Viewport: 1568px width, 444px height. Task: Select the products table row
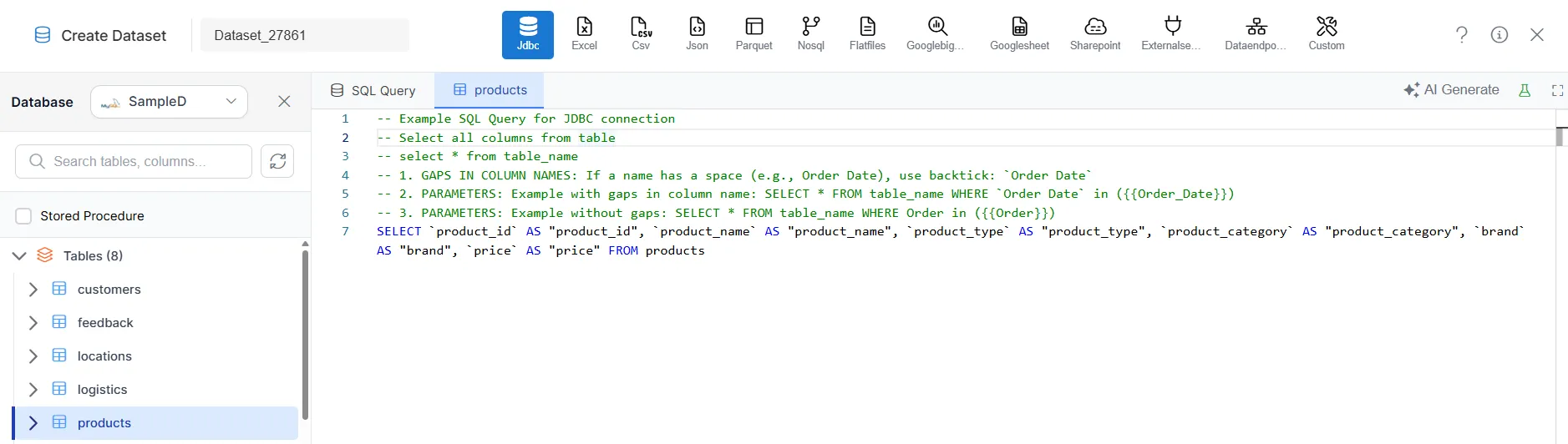pyautogui.click(x=155, y=423)
